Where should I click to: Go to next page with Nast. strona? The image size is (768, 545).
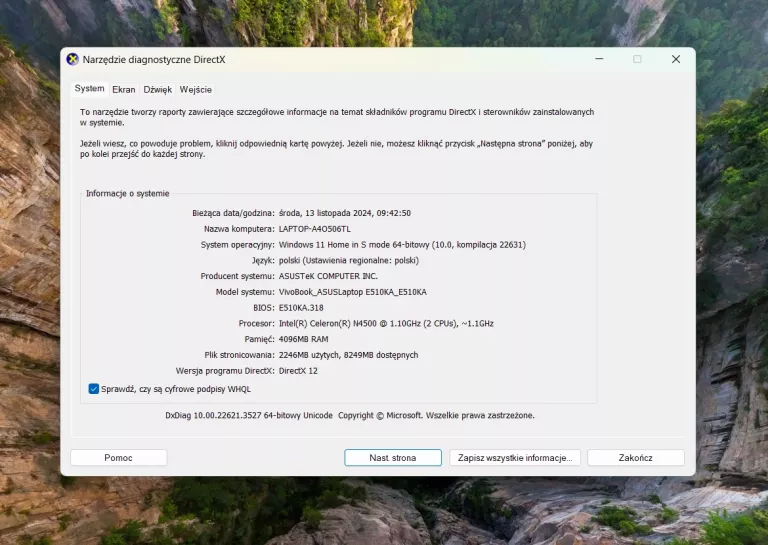pyautogui.click(x=393, y=457)
